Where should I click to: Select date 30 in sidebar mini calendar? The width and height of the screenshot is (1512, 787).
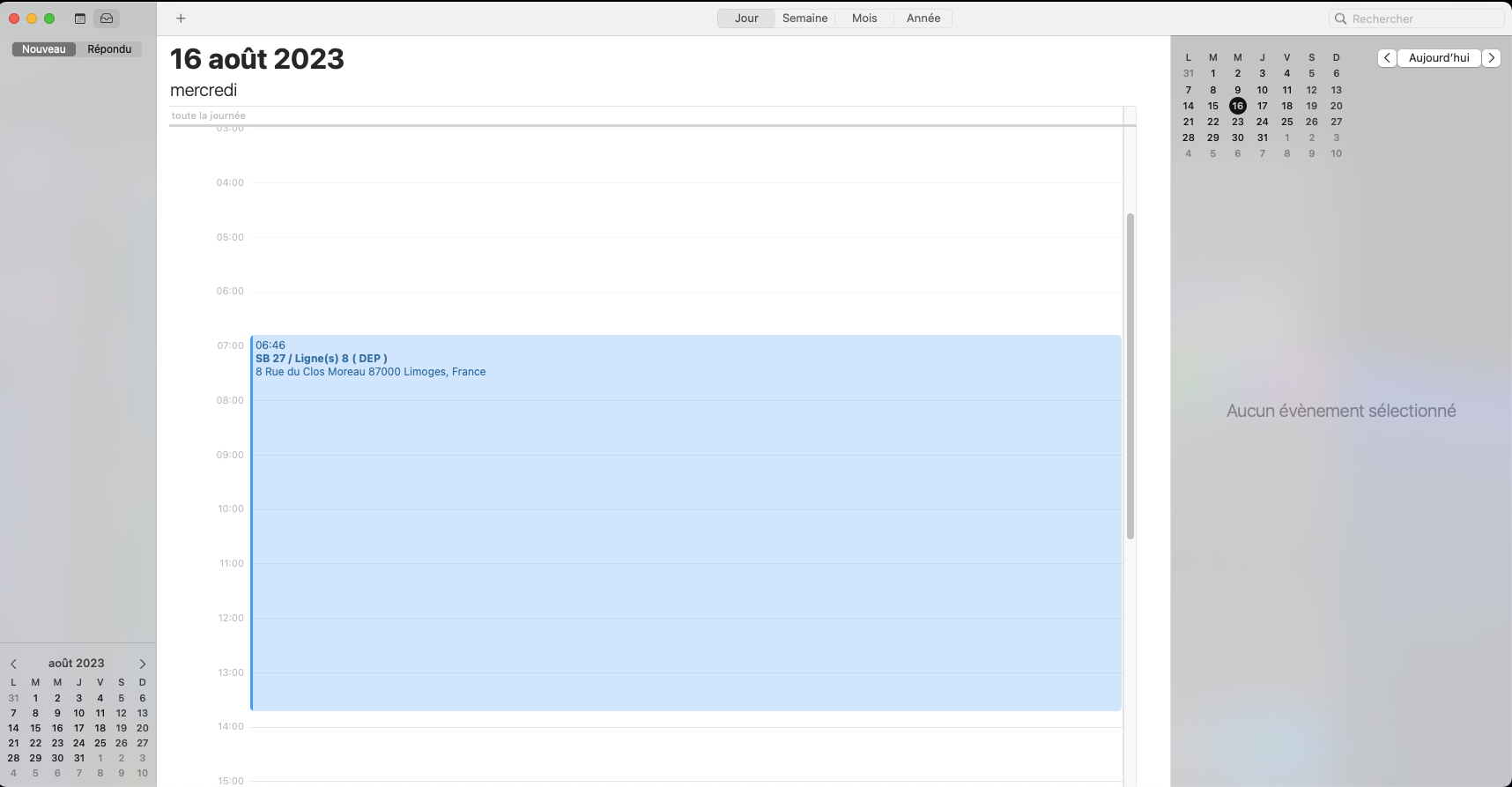[57, 758]
